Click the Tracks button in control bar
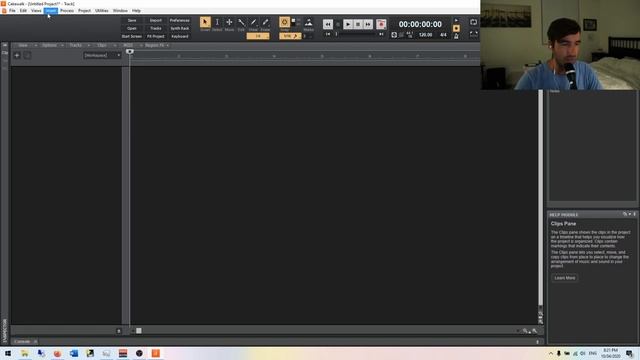The image size is (640, 360). click(x=156, y=29)
